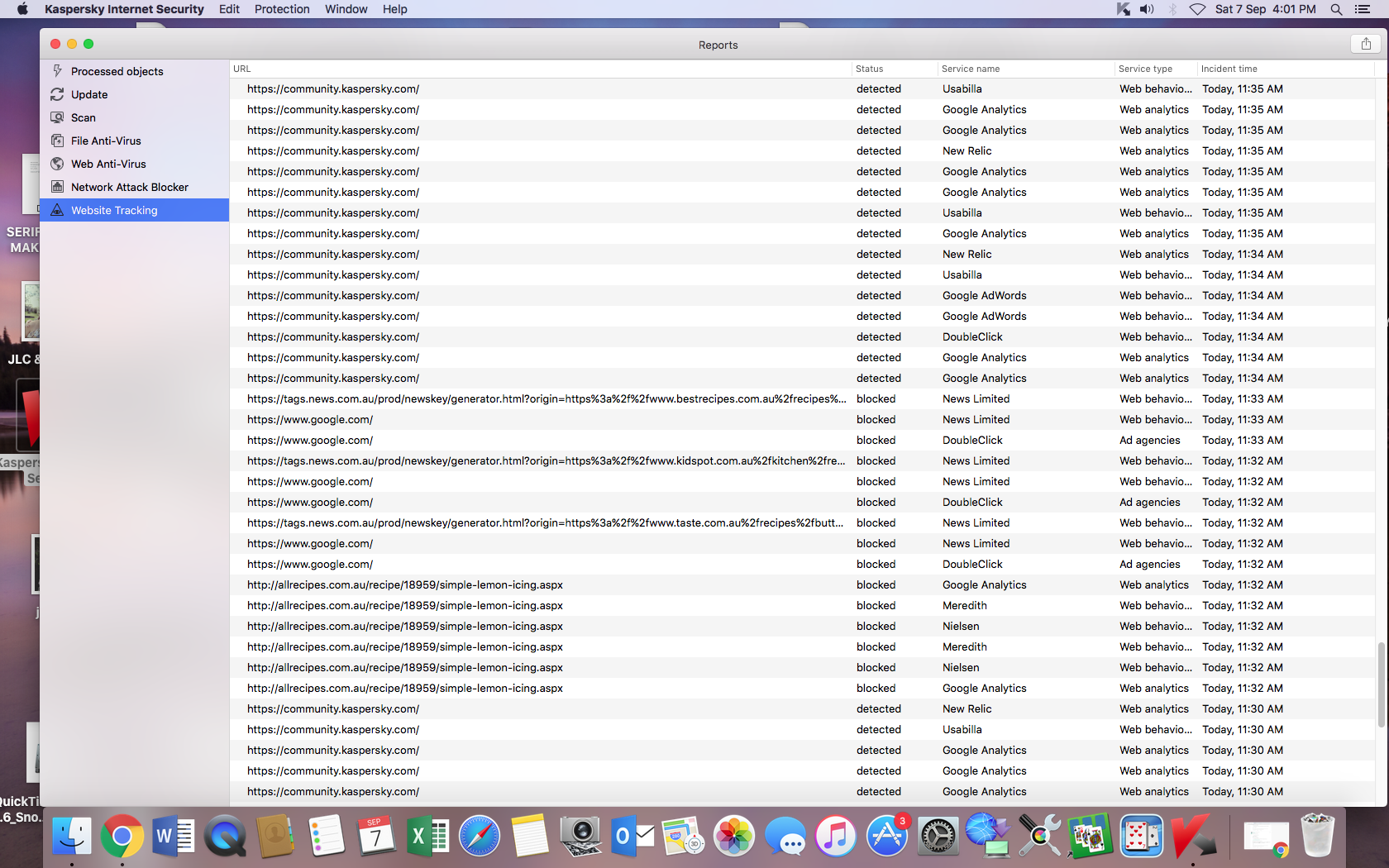Sort by the Service type column header
The width and height of the screenshot is (1389, 868).
pyautogui.click(x=1155, y=69)
